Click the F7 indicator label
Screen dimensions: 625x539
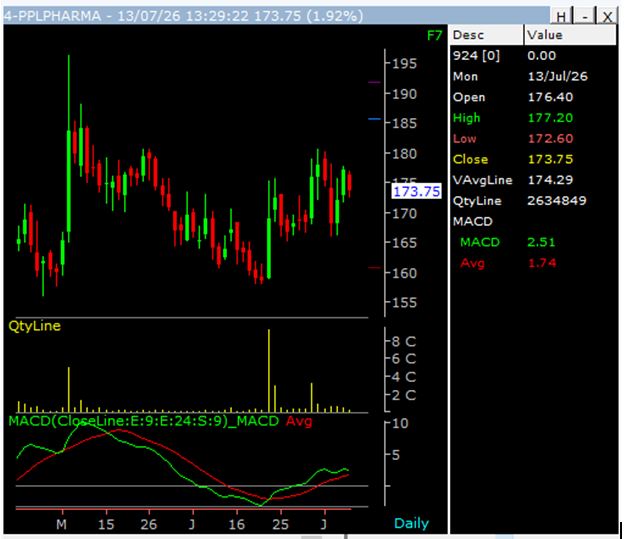pos(434,36)
